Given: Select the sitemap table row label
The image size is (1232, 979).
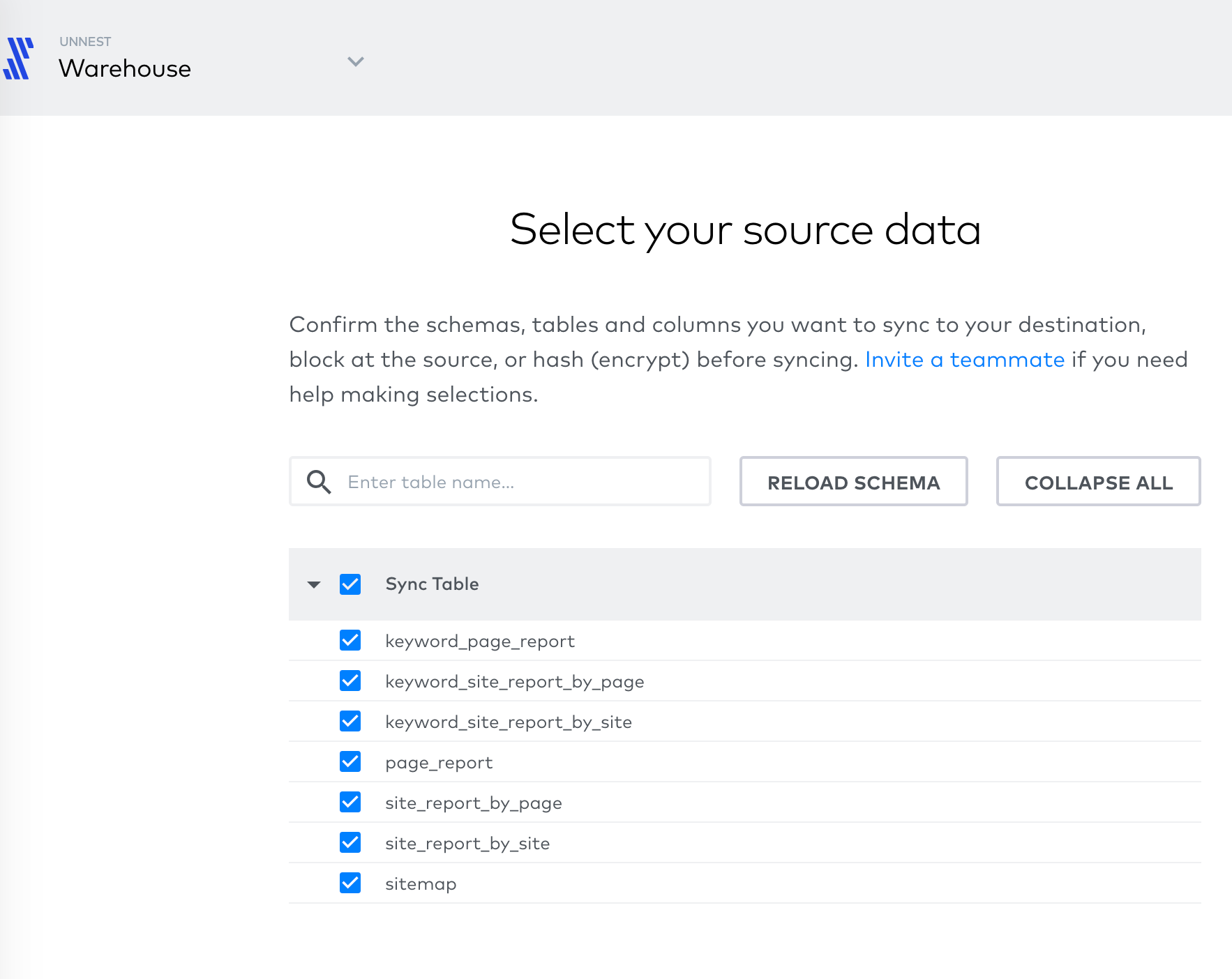Looking at the screenshot, I should pyautogui.click(x=421, y=884).
